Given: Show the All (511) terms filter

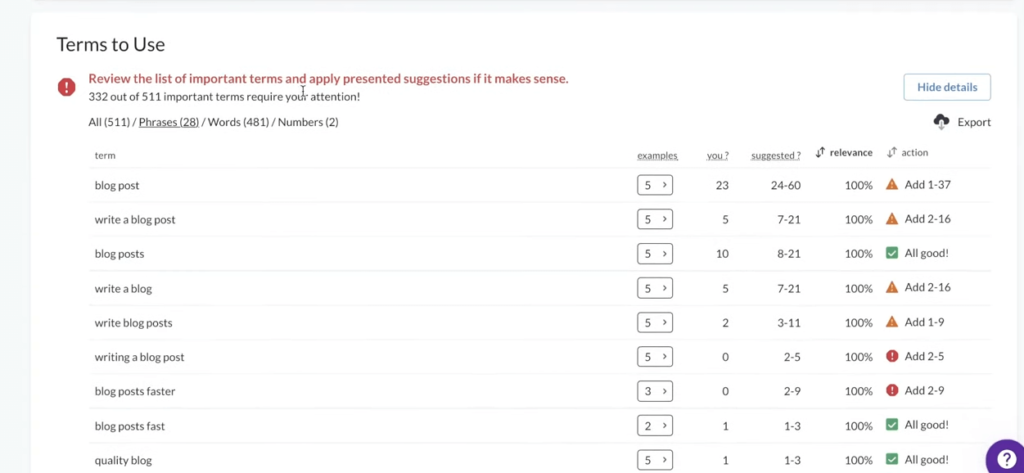Looking at the screenshot, I should coord(109,122).
